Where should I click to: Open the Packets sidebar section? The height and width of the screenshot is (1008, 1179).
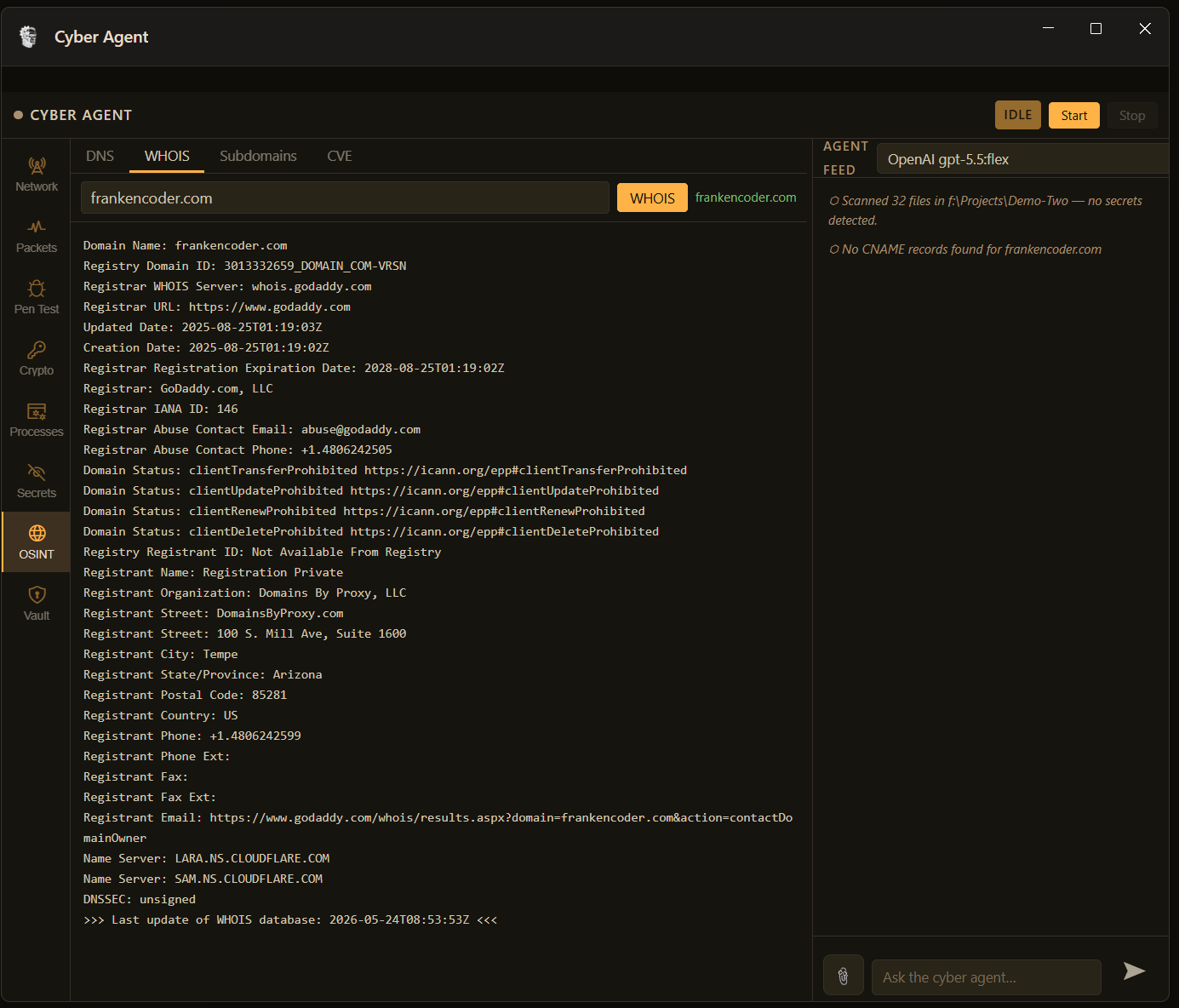(x=37, y=236)
